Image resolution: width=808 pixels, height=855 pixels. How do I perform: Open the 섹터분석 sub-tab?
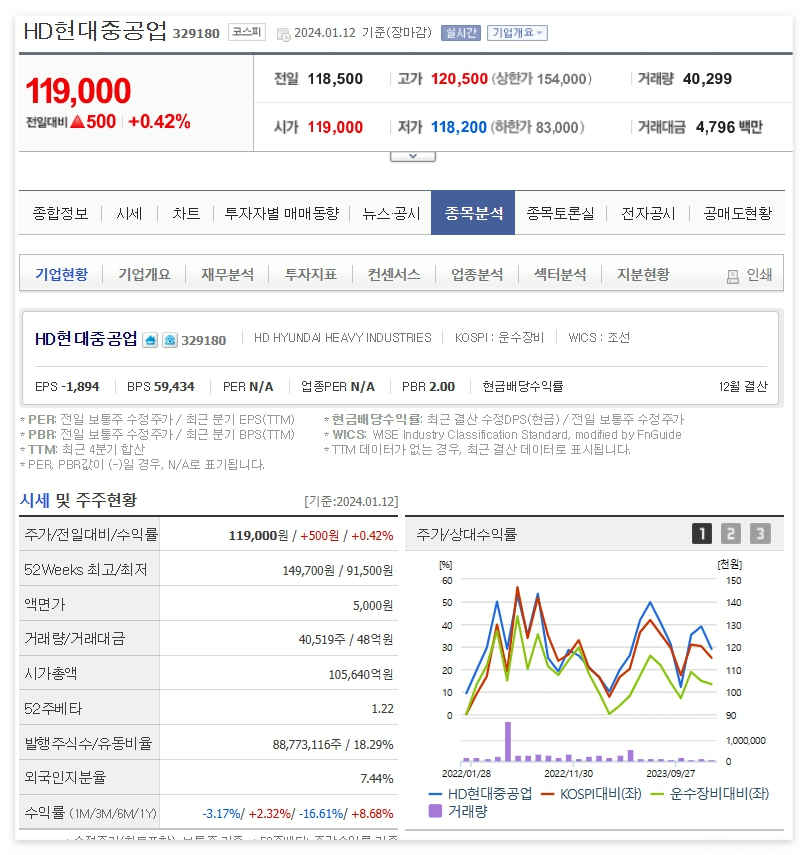tap(560, 272)
